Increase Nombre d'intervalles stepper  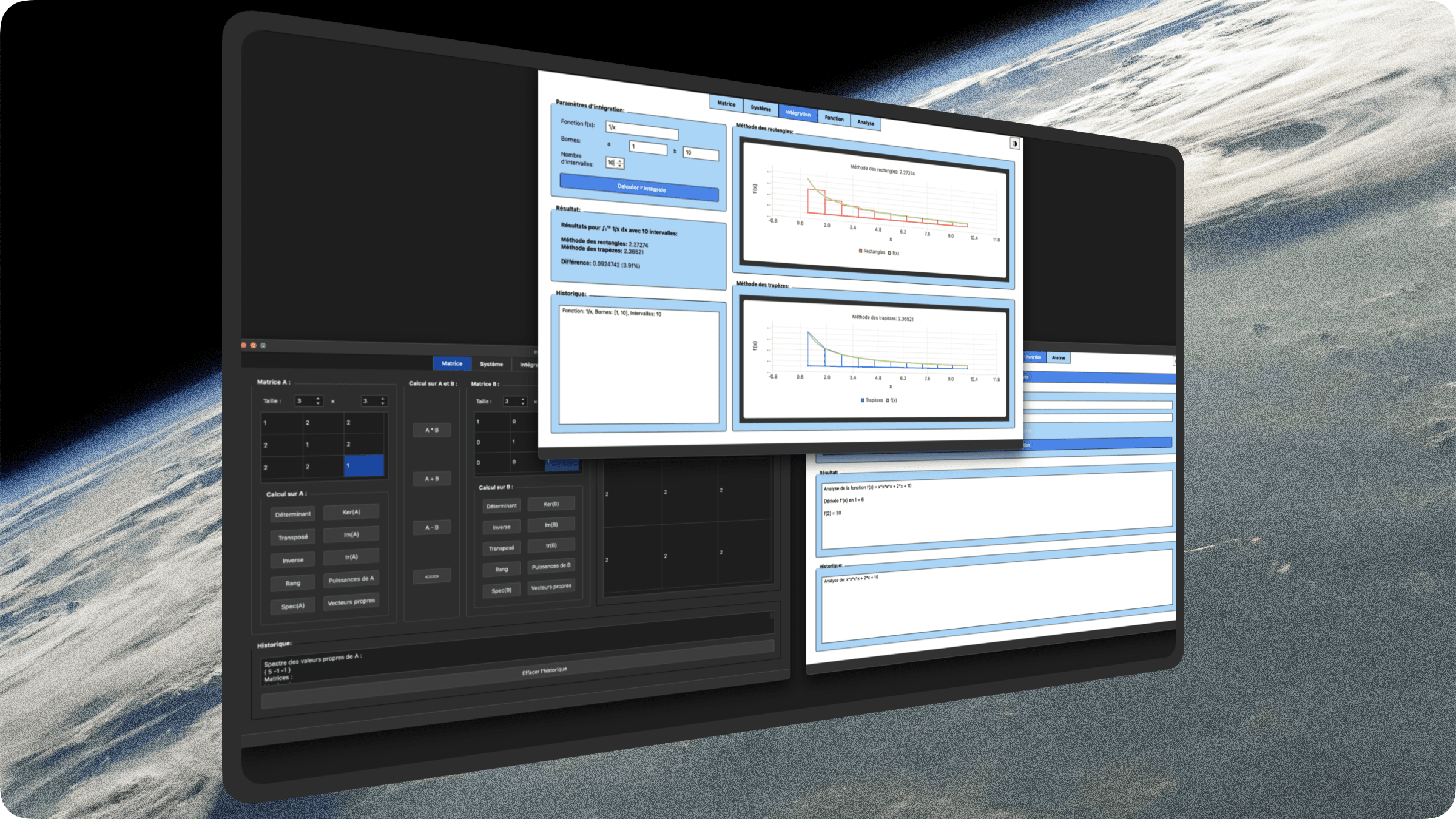pos(619,161)
